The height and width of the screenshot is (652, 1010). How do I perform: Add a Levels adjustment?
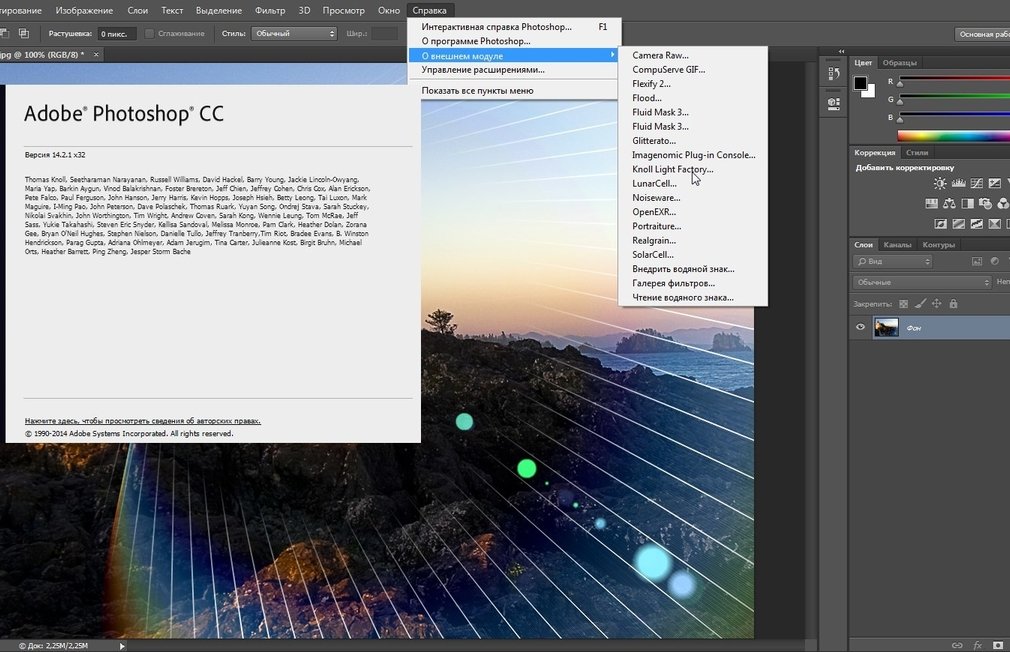958,184
